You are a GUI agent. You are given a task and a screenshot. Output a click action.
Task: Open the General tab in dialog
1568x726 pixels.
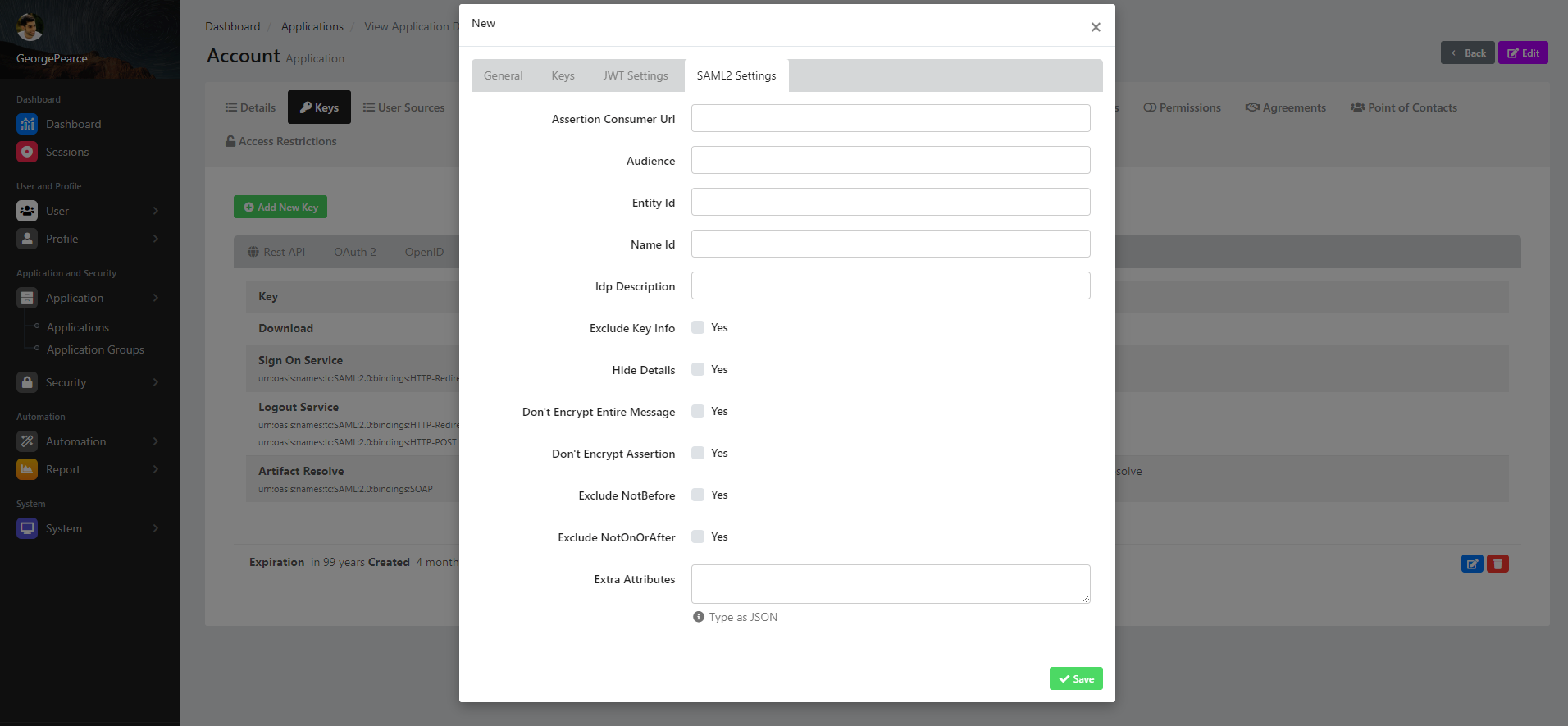tap(503, 75)
